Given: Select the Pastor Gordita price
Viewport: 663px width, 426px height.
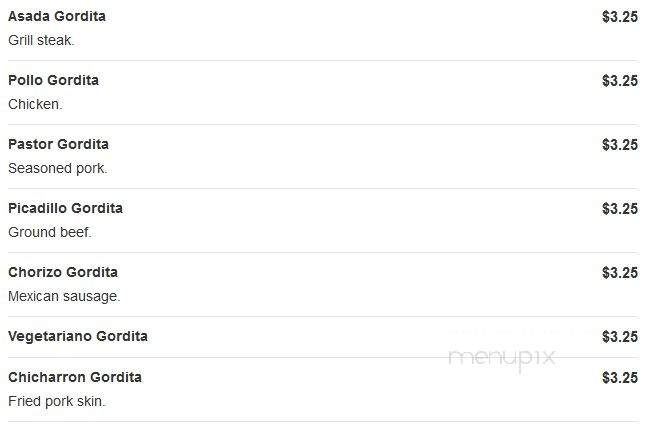Looking at the screenshot, I should click(x=620, y=145).
